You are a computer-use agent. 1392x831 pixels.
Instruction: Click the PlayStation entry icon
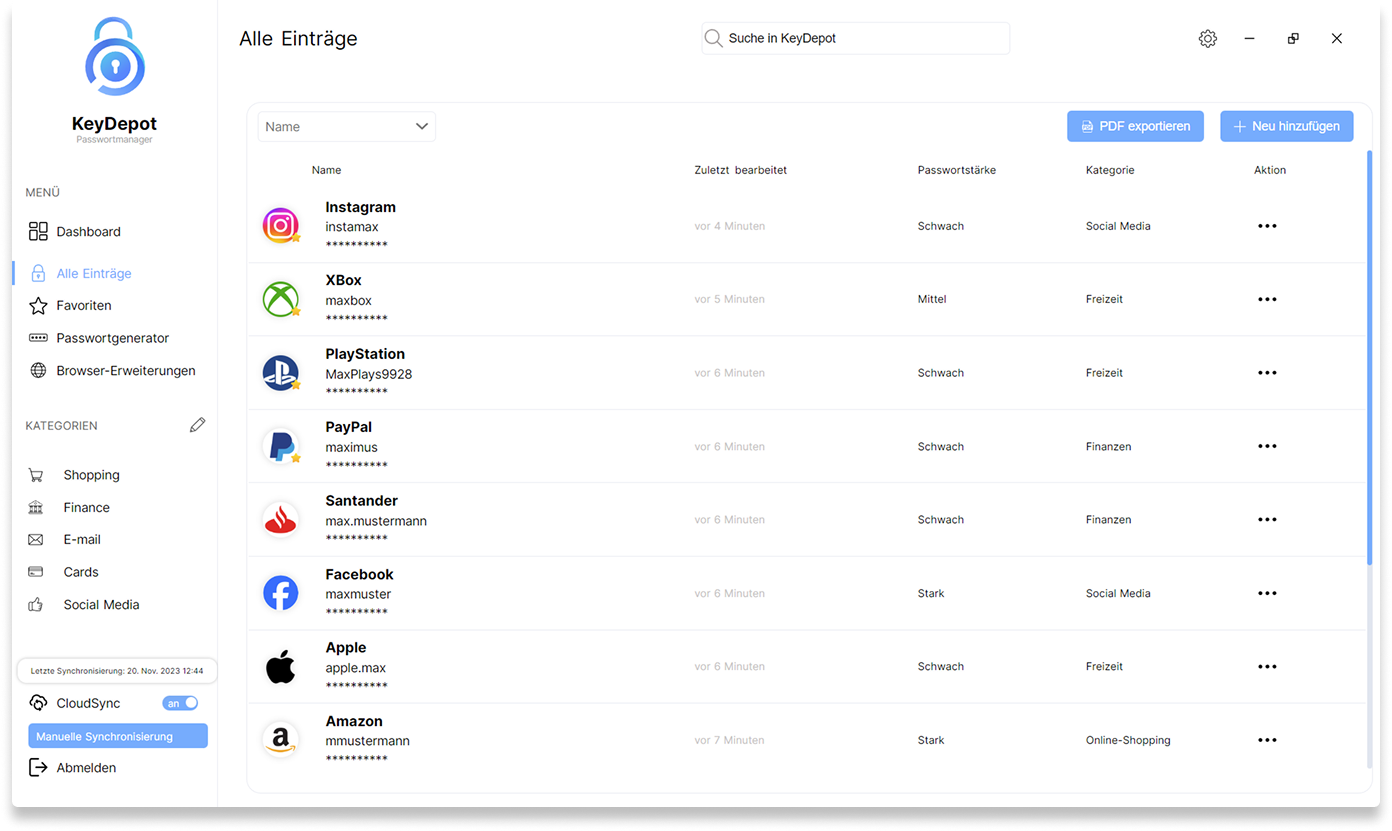pyautogui.click(x=281, y=373)
